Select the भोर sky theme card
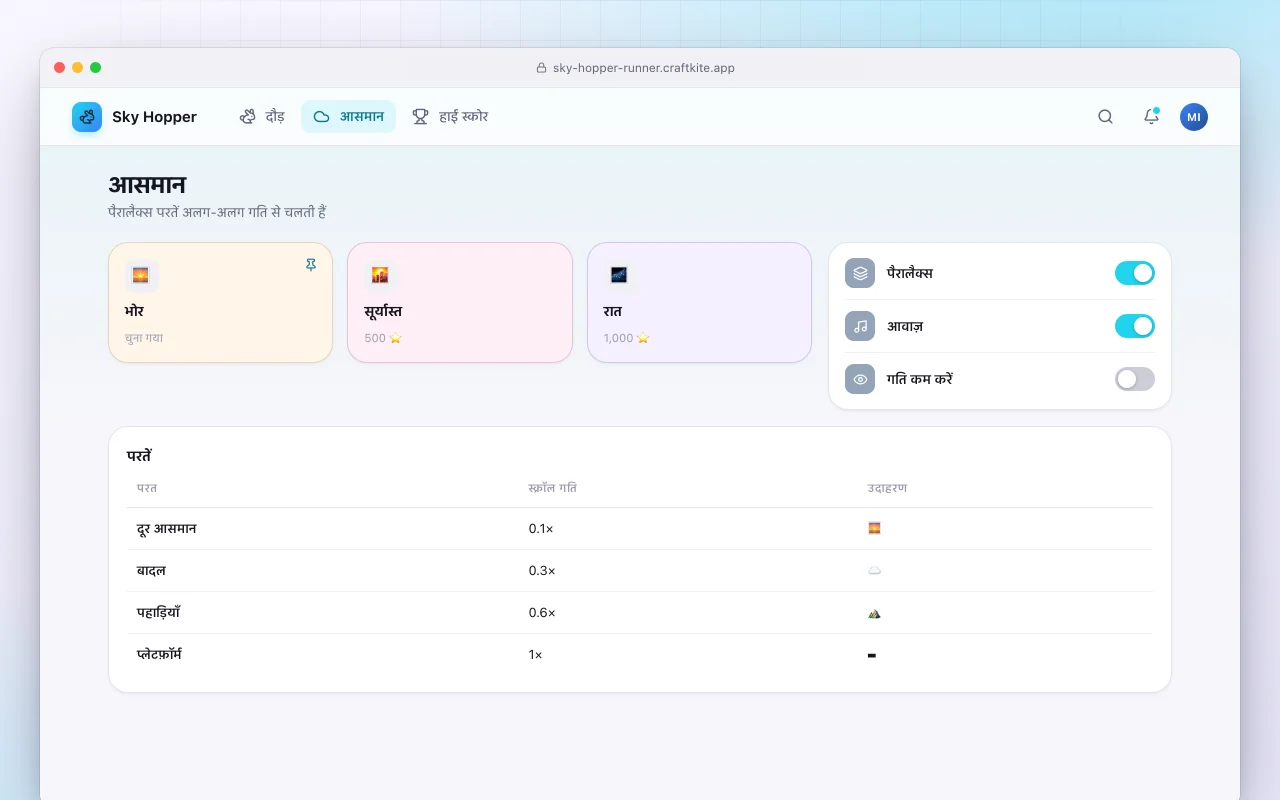This screenshot has height=800, width=1280. (220, 302)
